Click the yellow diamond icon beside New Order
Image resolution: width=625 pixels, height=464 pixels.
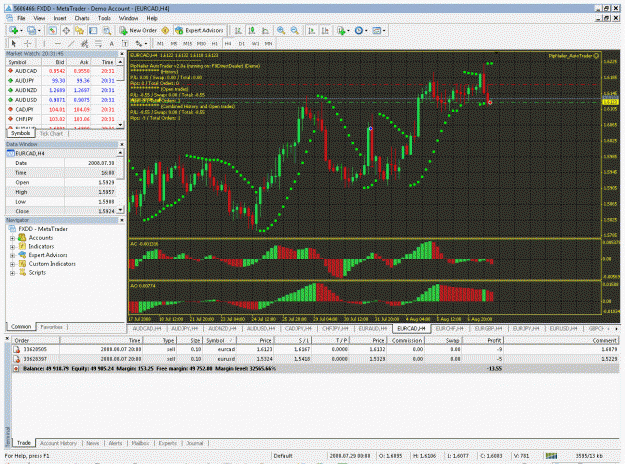click(x=165, y=30)
